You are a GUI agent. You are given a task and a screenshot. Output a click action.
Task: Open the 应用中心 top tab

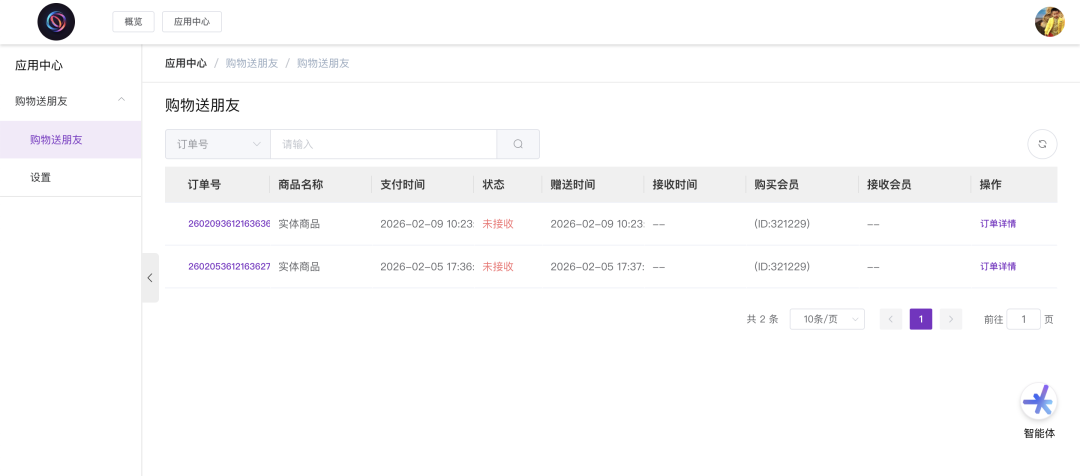click(x=192, y=21)
